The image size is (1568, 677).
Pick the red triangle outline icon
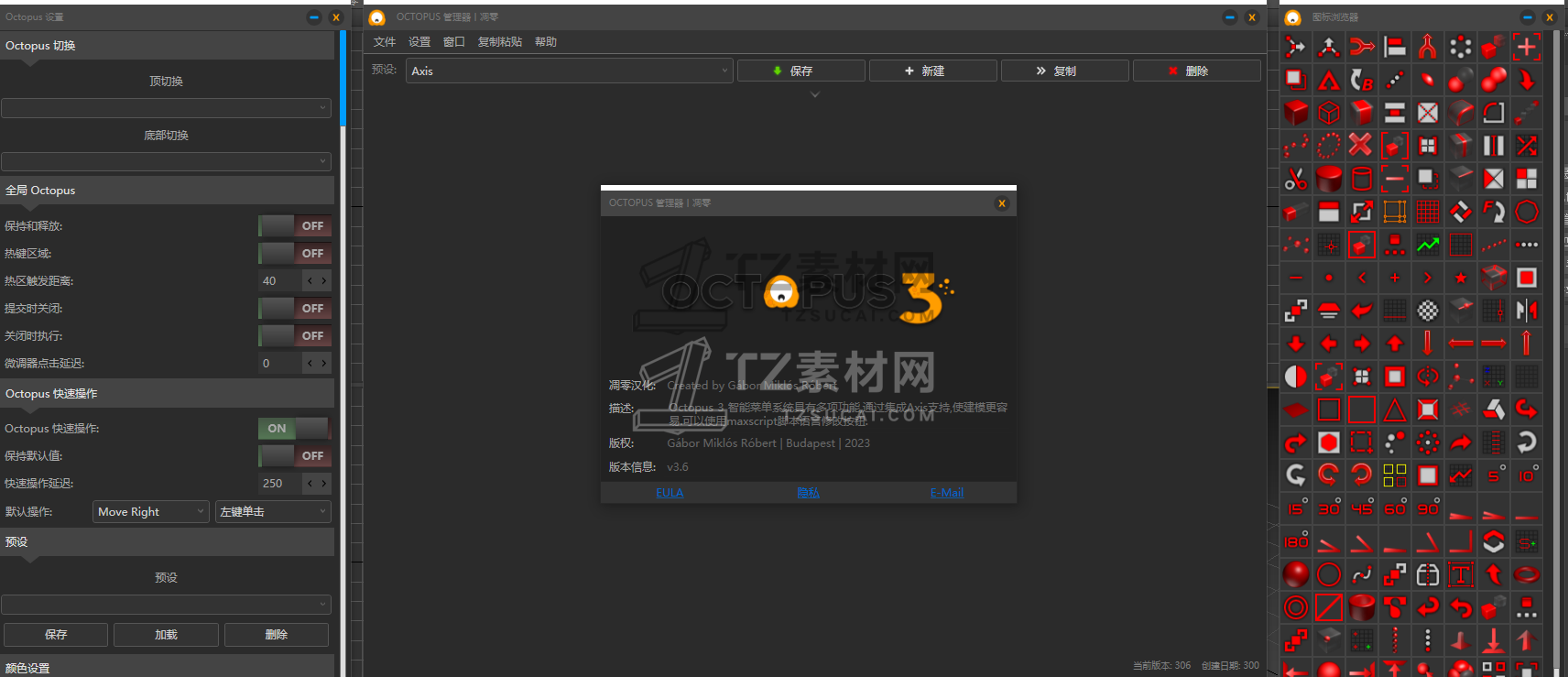1395,409
